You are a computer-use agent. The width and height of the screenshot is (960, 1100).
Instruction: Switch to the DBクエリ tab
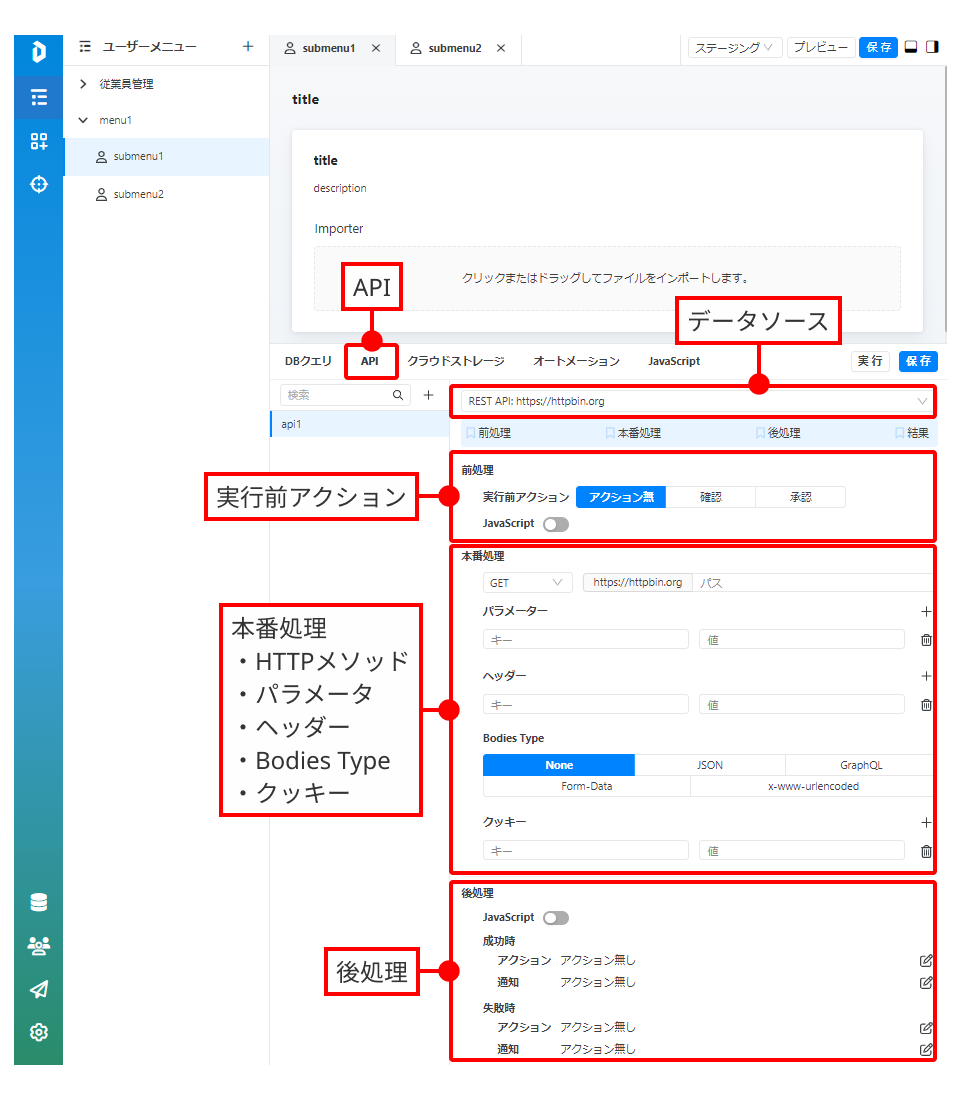pyautogui.click(x=308, y=361)
